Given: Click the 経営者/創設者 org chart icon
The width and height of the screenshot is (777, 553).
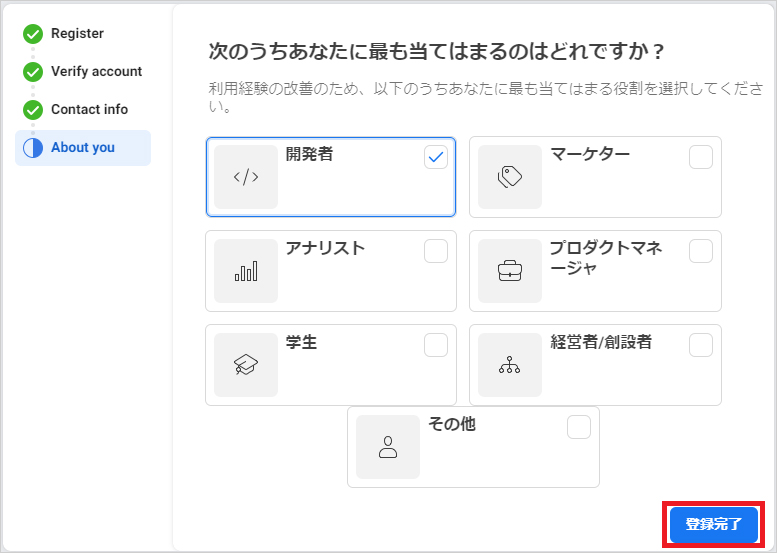Looking at the screenshot, I should (x=510, y=365).
